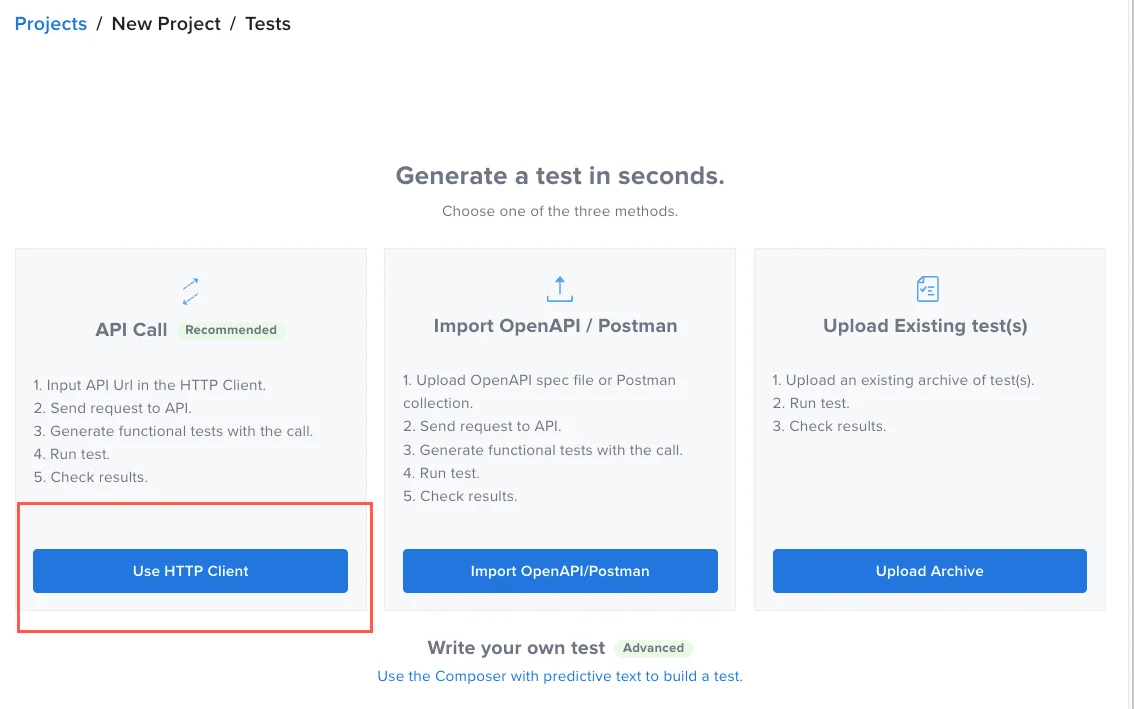Select New Project in the breadcrumb
This screenshot has width=1134, height=709.
click(x=166, y=24)
